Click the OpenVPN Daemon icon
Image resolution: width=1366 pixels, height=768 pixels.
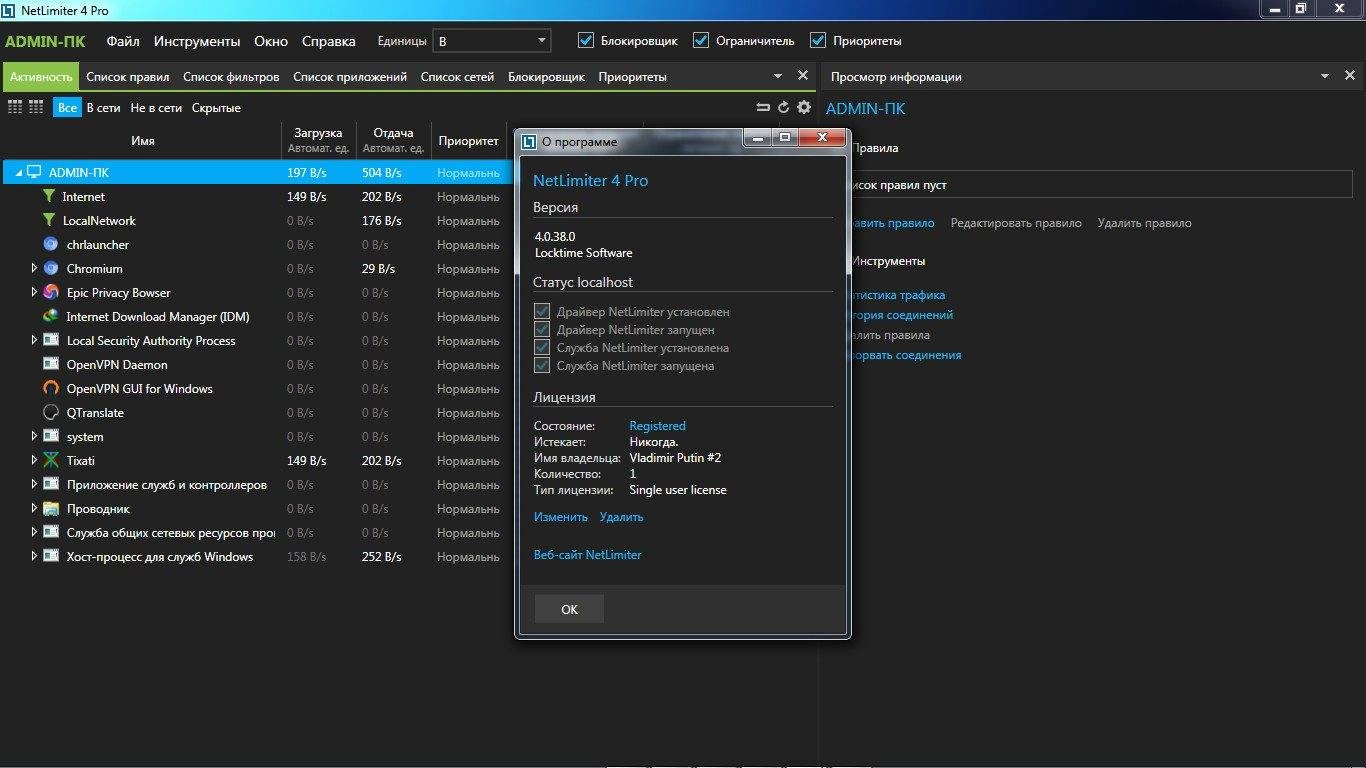pos(51,364)
